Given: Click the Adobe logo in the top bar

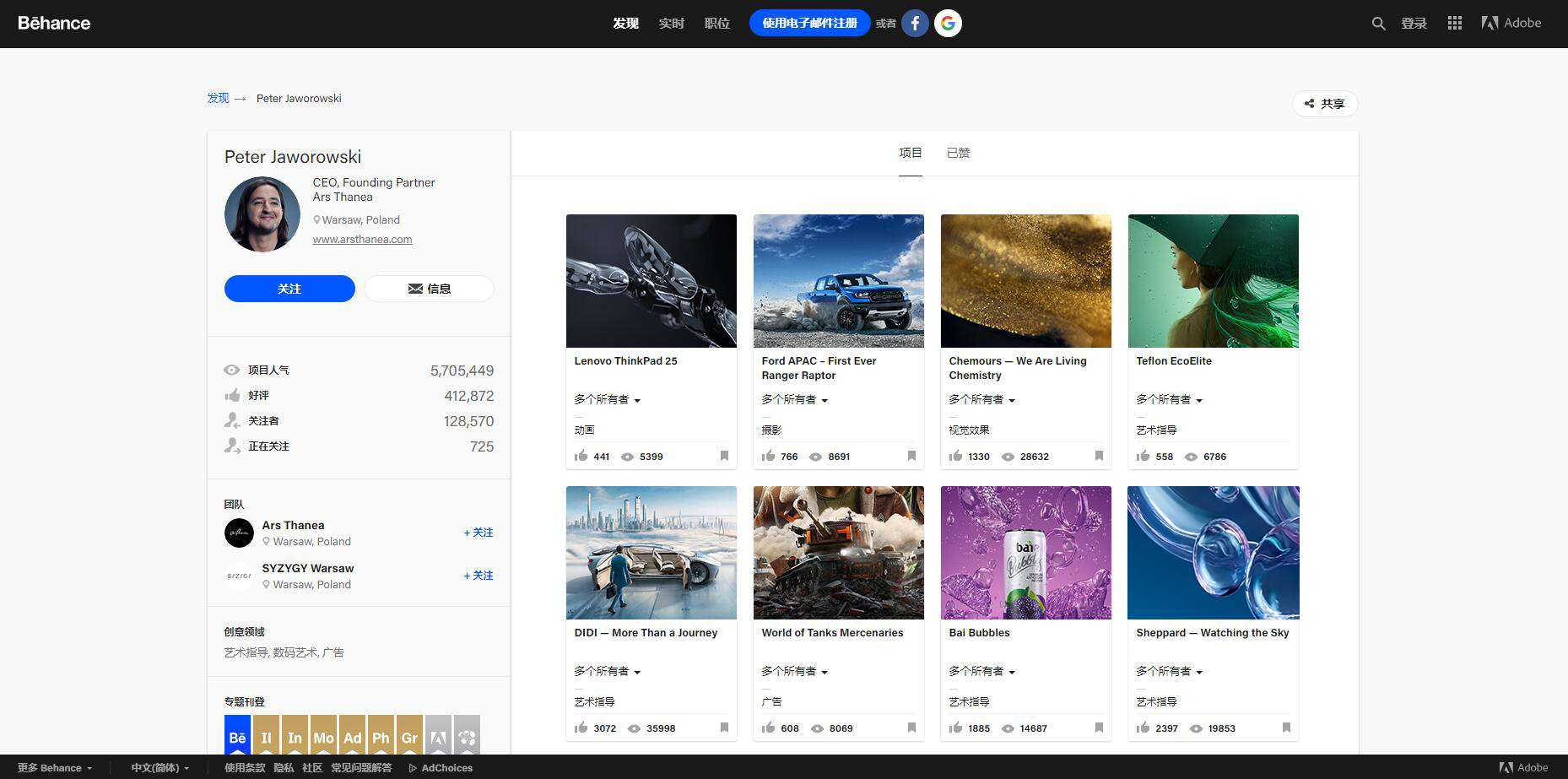Looking at the screenshot, I should [1511, 24].
